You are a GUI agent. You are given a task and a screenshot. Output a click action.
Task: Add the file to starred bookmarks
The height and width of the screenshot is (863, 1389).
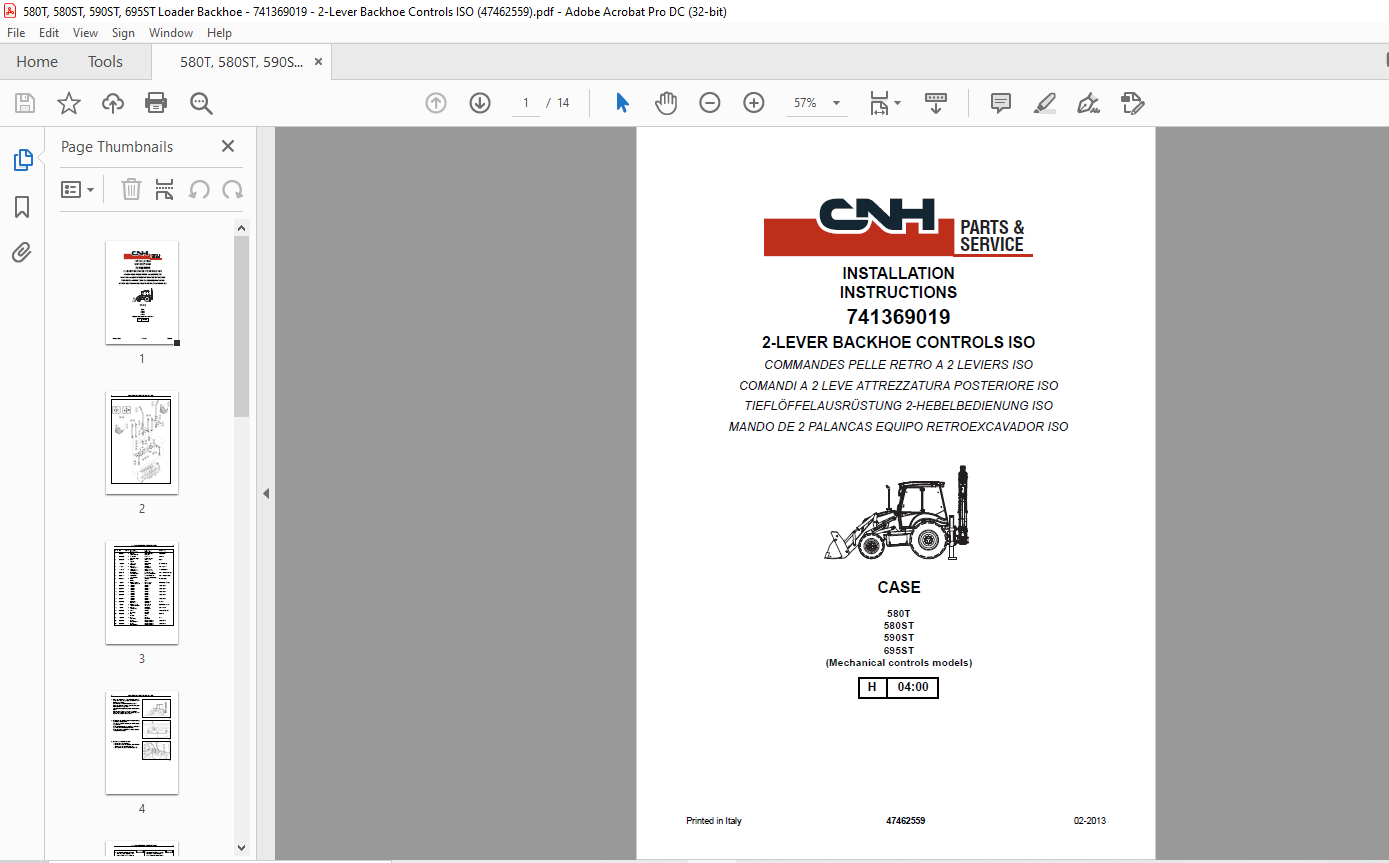68,103
